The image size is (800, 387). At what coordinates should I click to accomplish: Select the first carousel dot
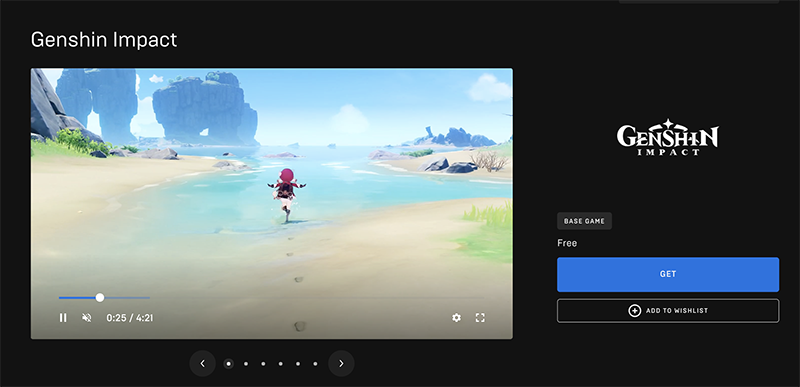[229, 364]
